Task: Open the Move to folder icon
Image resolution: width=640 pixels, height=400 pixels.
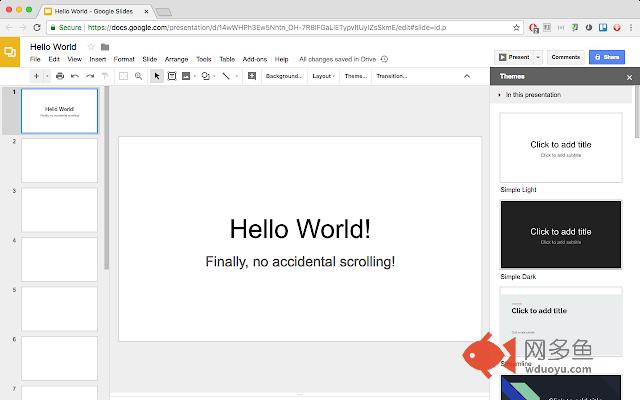Action: pos(105,46)
